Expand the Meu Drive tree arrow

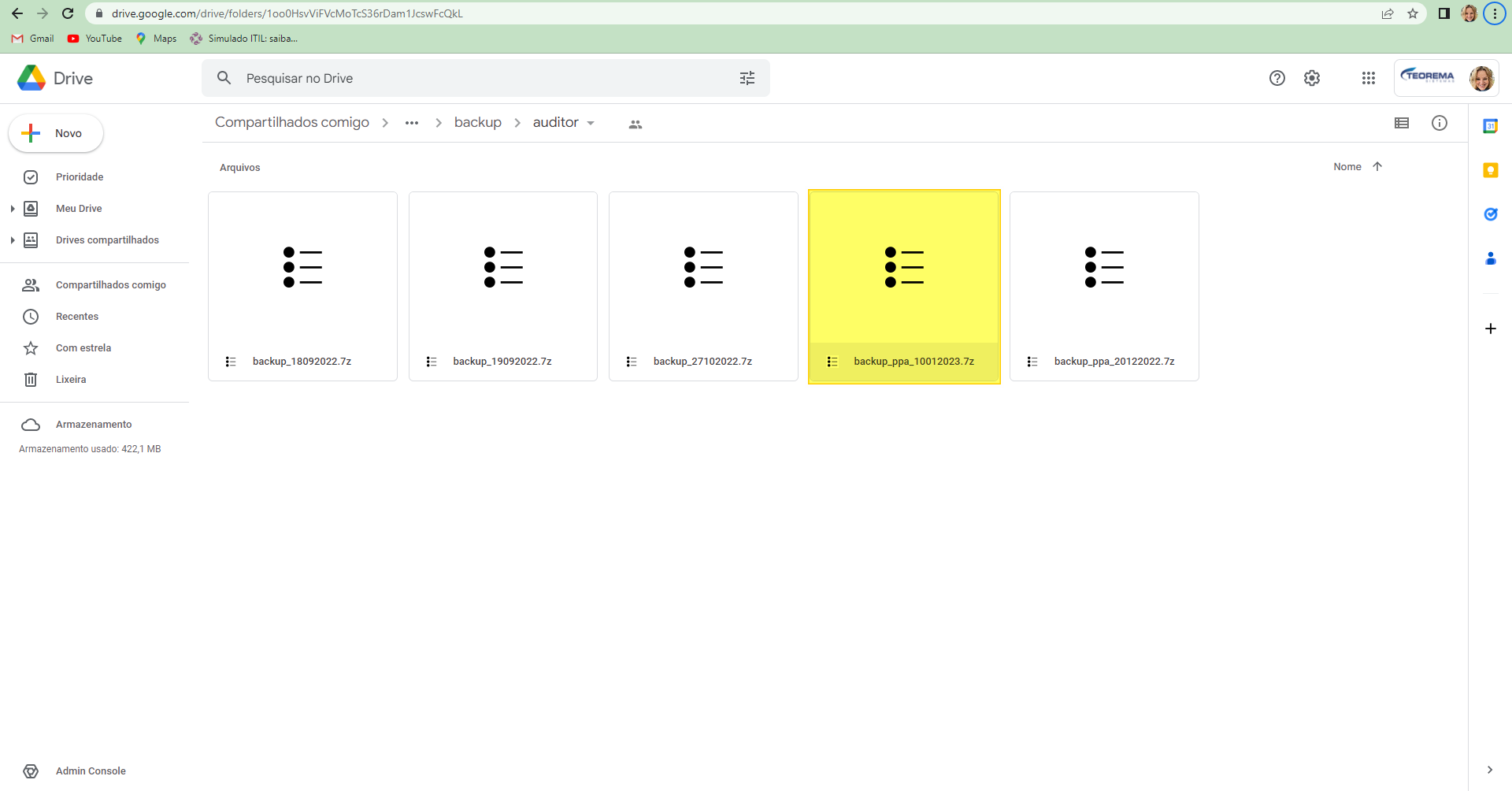[x=13, y=209]
